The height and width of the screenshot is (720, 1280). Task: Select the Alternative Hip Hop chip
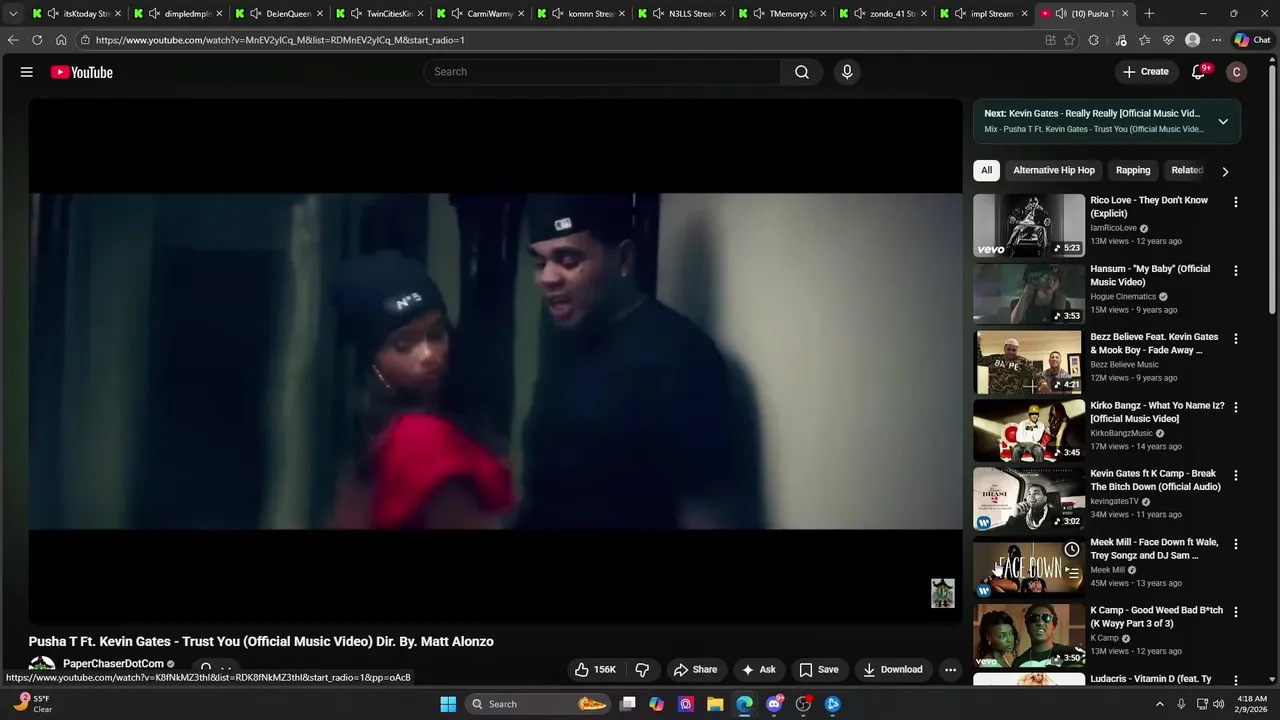click(x=1054, y=170)
